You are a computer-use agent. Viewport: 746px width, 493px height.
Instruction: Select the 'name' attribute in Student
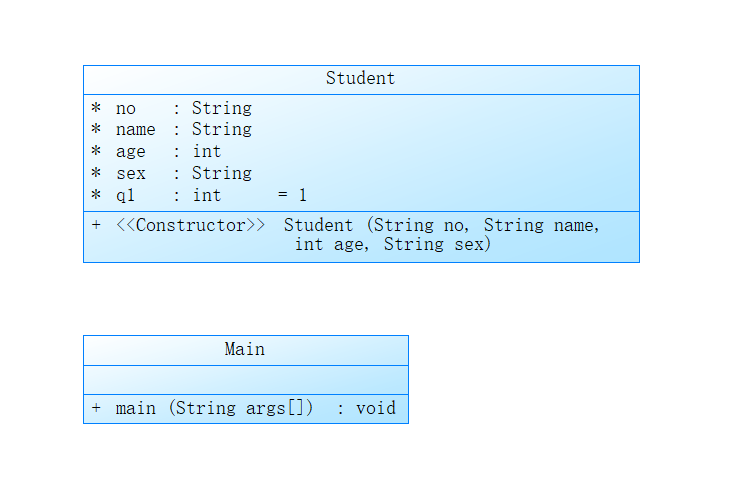(135, 130)
